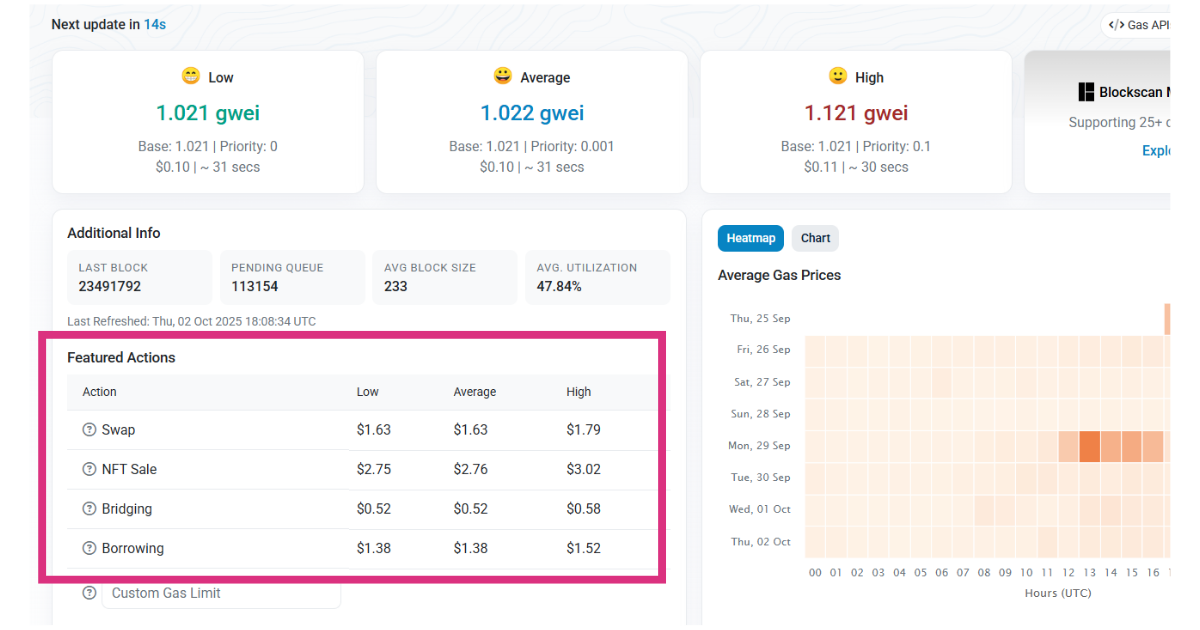This screenshot has width=1200, height=630.
Task: Click the Blockscan logo icon
Action: (x=1086, y=92)
